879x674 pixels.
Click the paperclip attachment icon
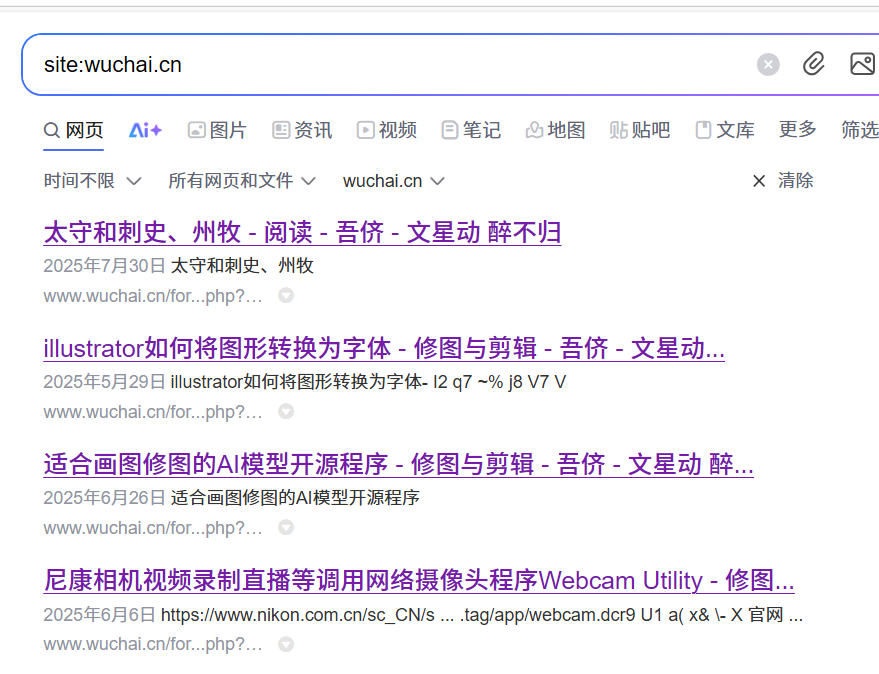(814, 65)
